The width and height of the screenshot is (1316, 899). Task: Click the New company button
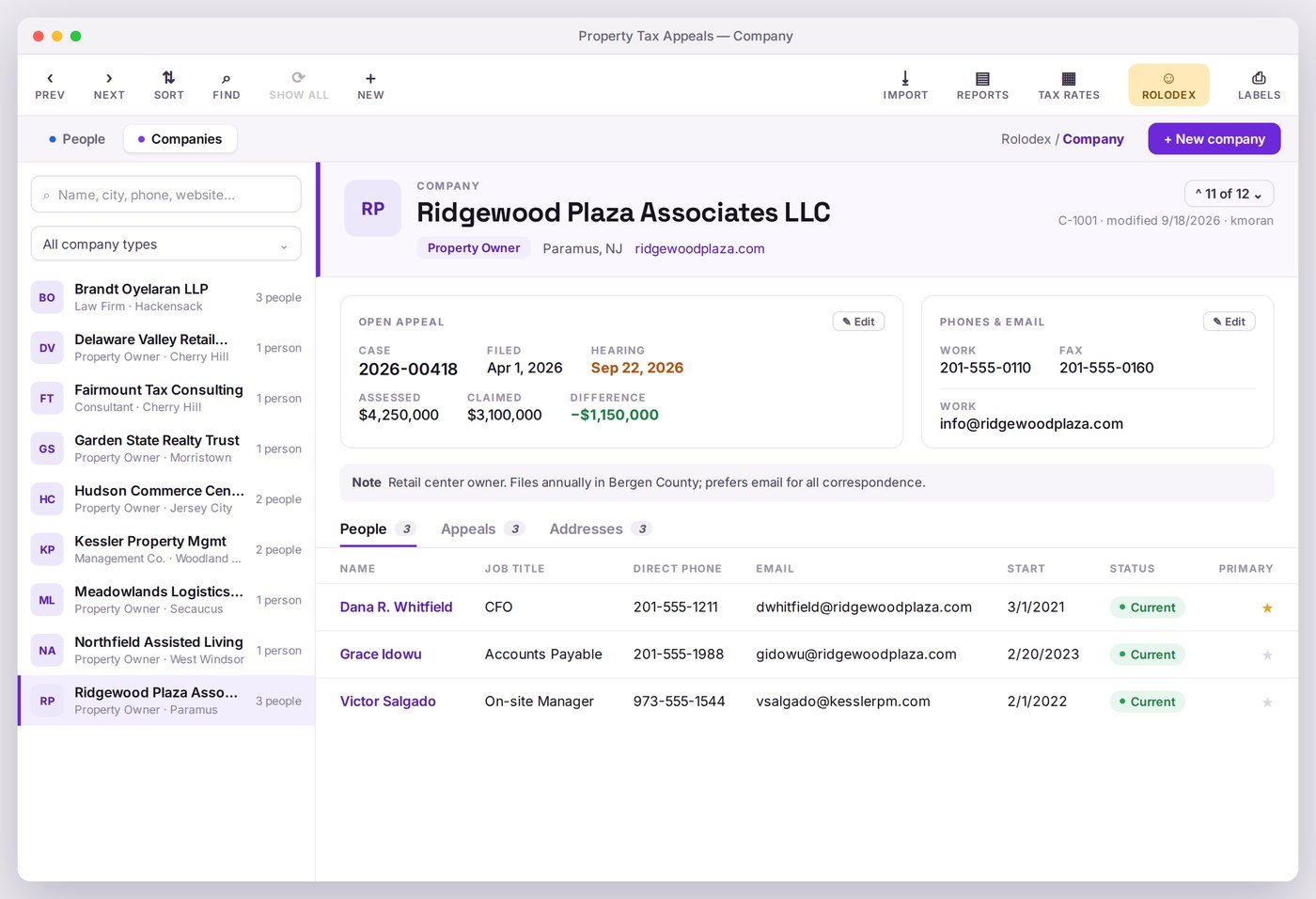[1214, 139]
